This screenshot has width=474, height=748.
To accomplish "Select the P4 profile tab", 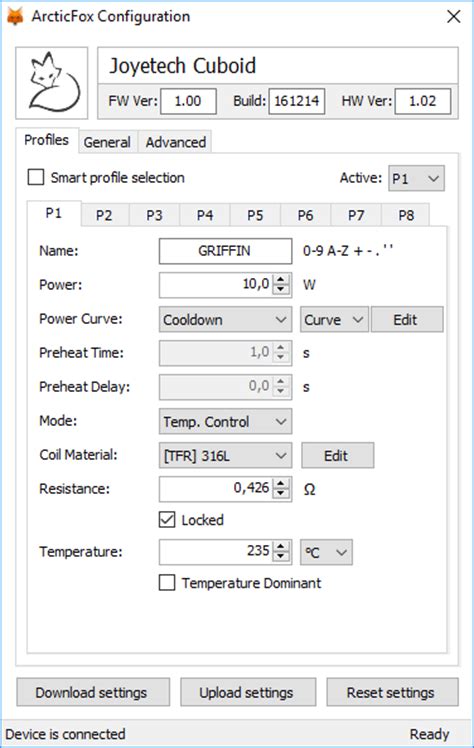I will 205,215.
